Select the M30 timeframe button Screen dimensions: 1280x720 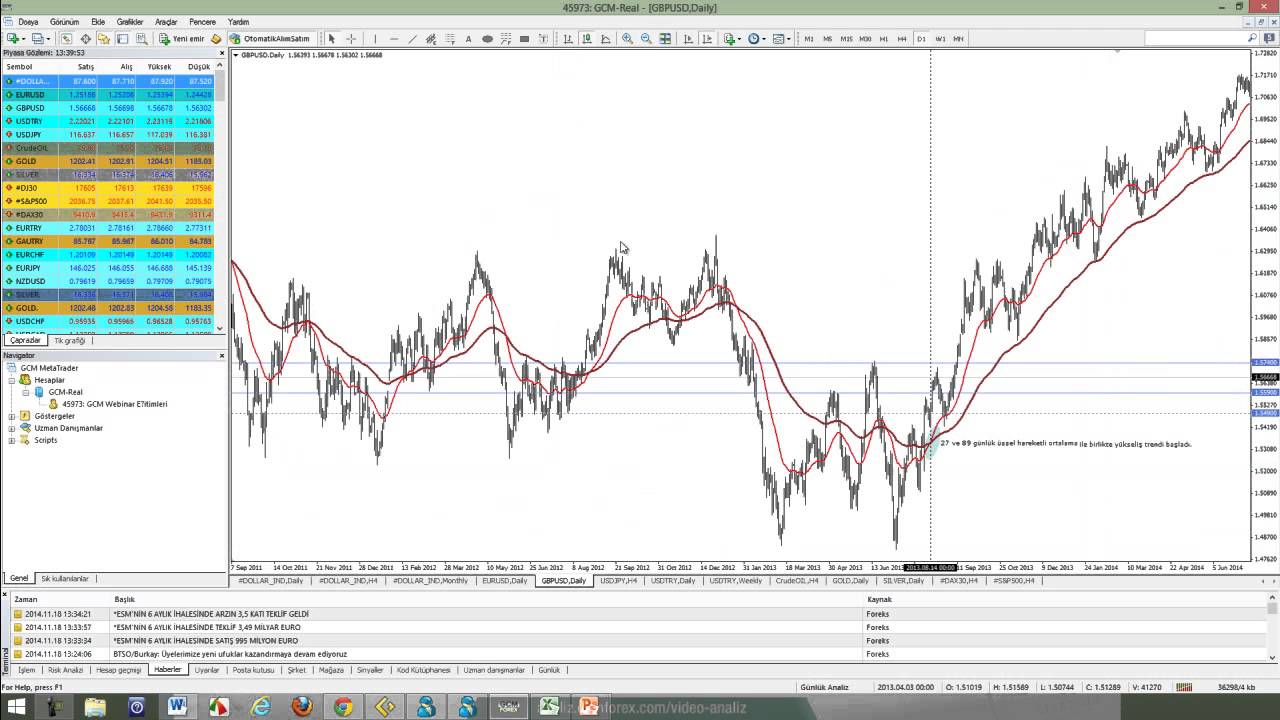tap(865, 39)
